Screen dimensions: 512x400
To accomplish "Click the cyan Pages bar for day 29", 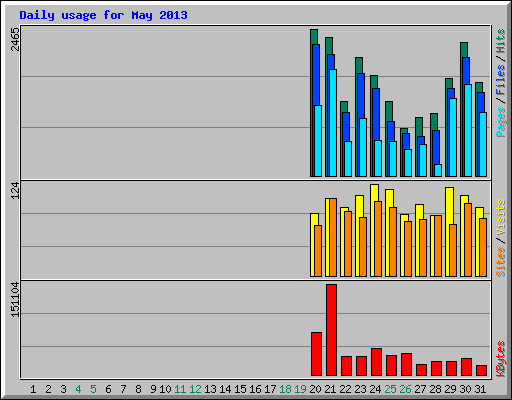I will 453,137.
